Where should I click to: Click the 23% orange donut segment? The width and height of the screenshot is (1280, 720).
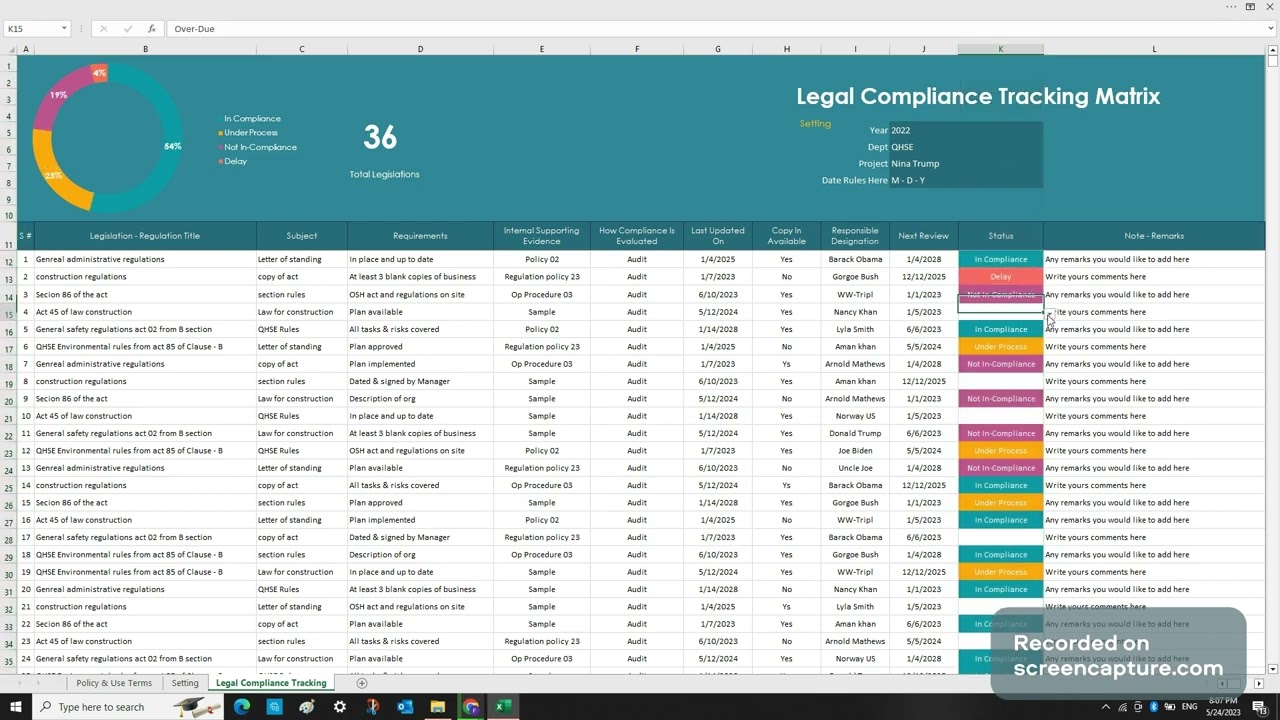point(56,175)
